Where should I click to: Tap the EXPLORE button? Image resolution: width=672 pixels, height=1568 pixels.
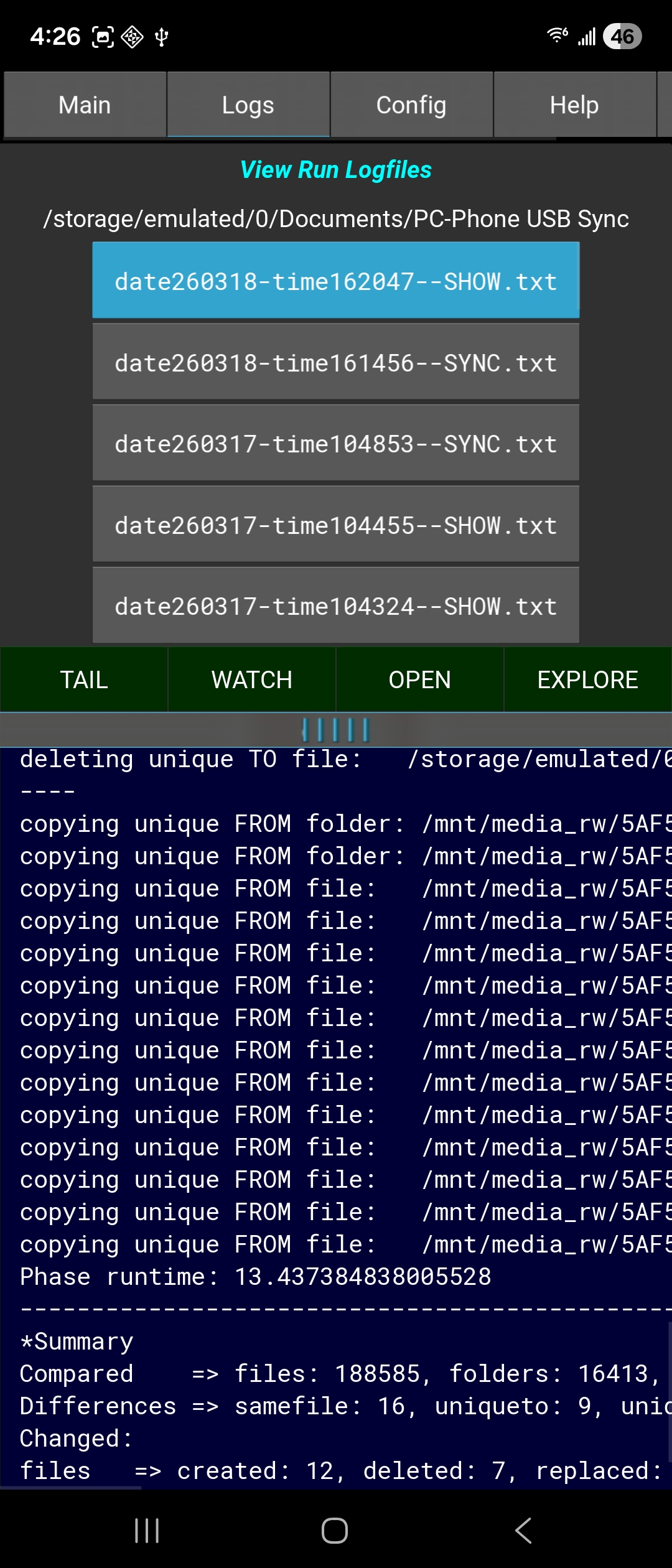coord(588,679)
